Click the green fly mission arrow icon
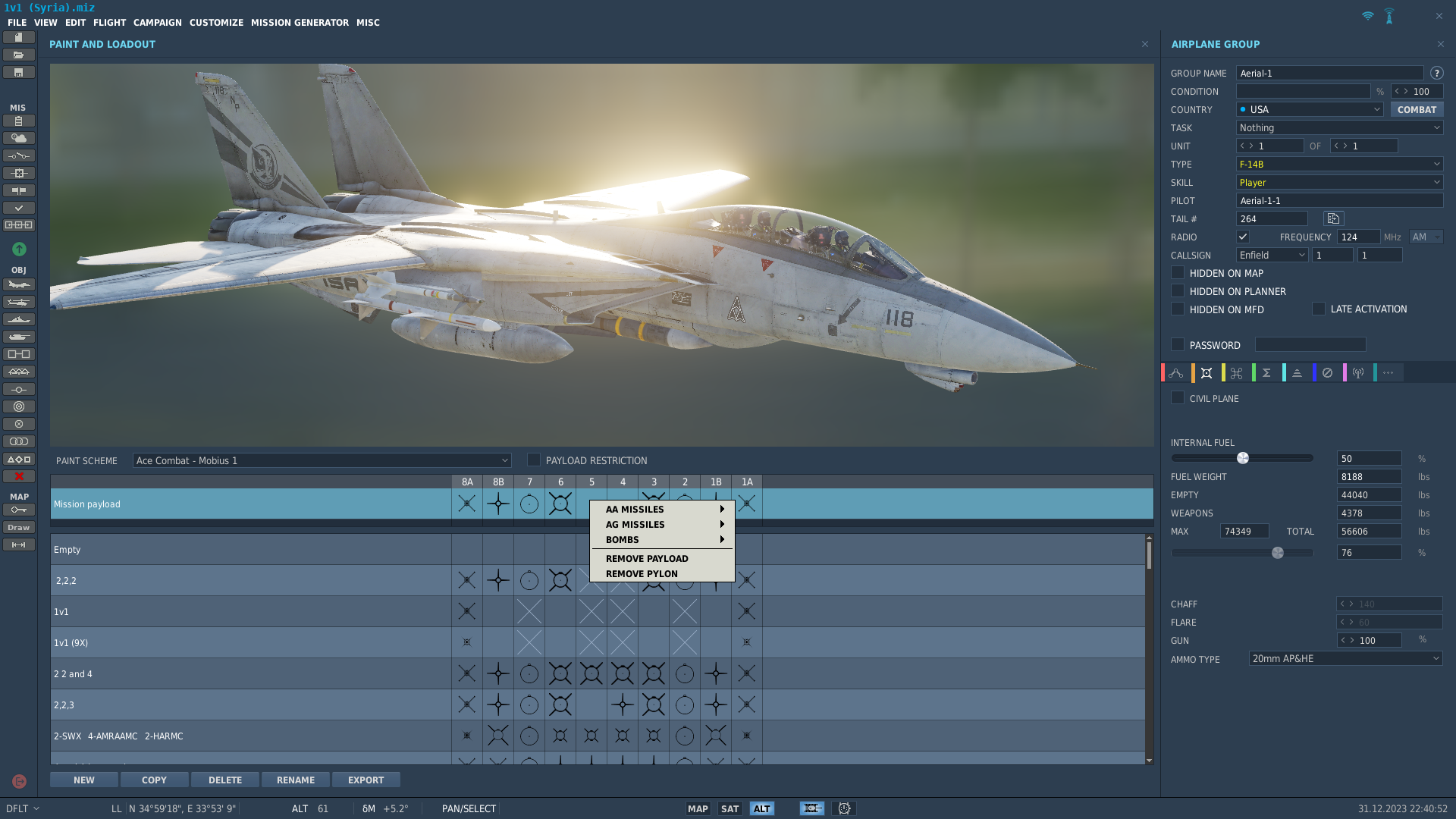The height and width of the screenshot is (819, 1456). pyautogui.click(x=19, y=249)
